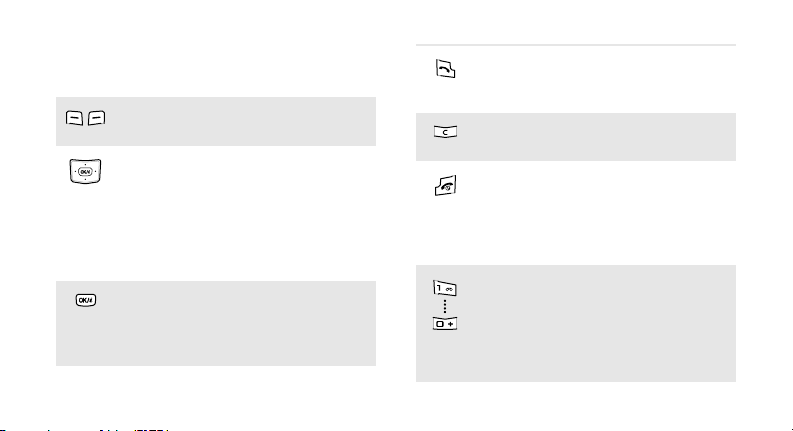Click the gray description row beside the C key

[x=576, y=137]
